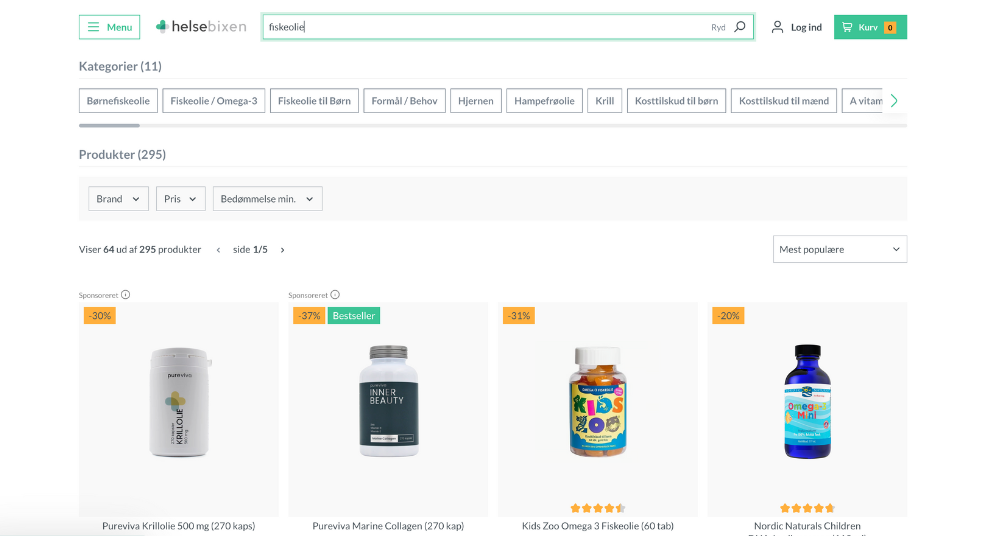Open the Kids Zoo Omega 3 product image

pyautogui.click(x=597, y=402)
